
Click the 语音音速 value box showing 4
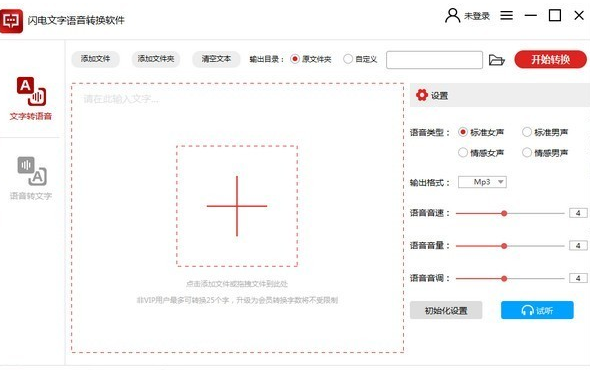click(x=578, y=213)
